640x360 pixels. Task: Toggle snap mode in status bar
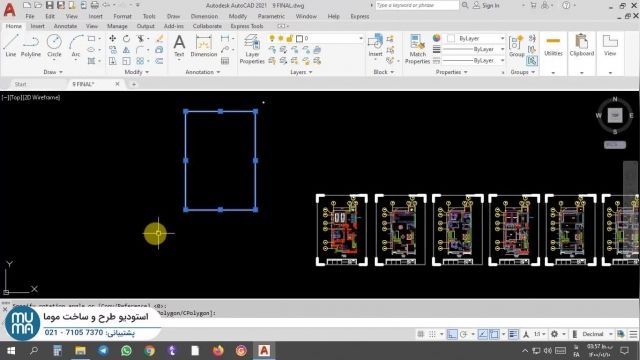432,334
